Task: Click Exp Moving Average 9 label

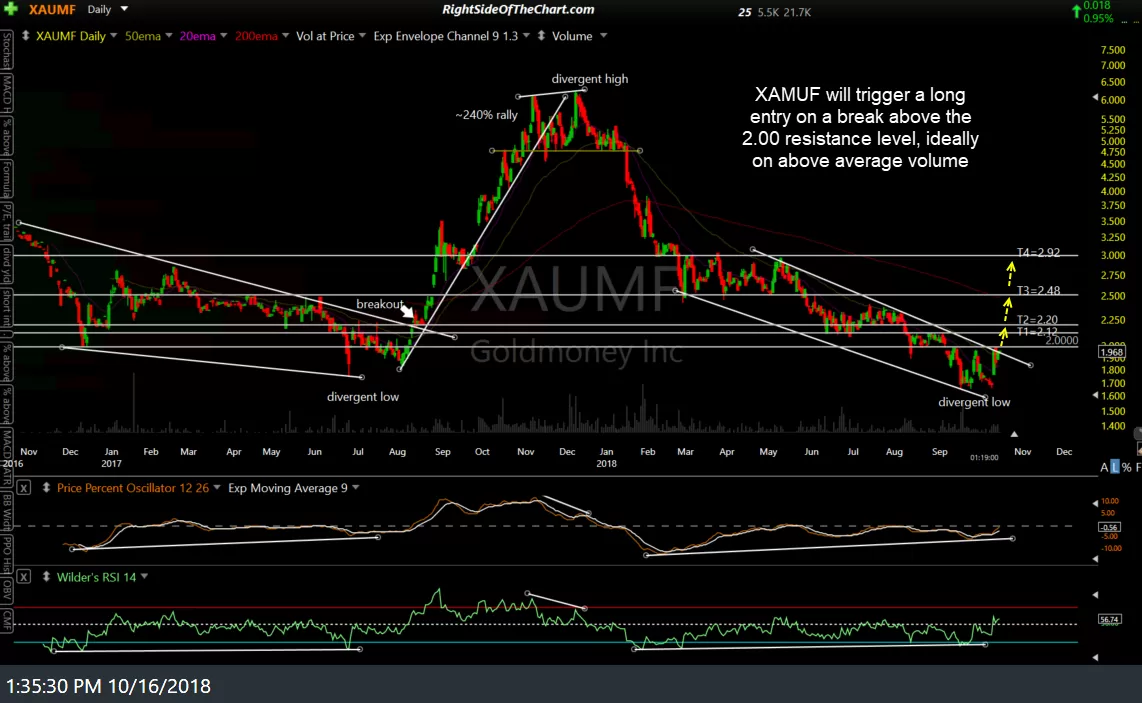Action: pos(288,488)
